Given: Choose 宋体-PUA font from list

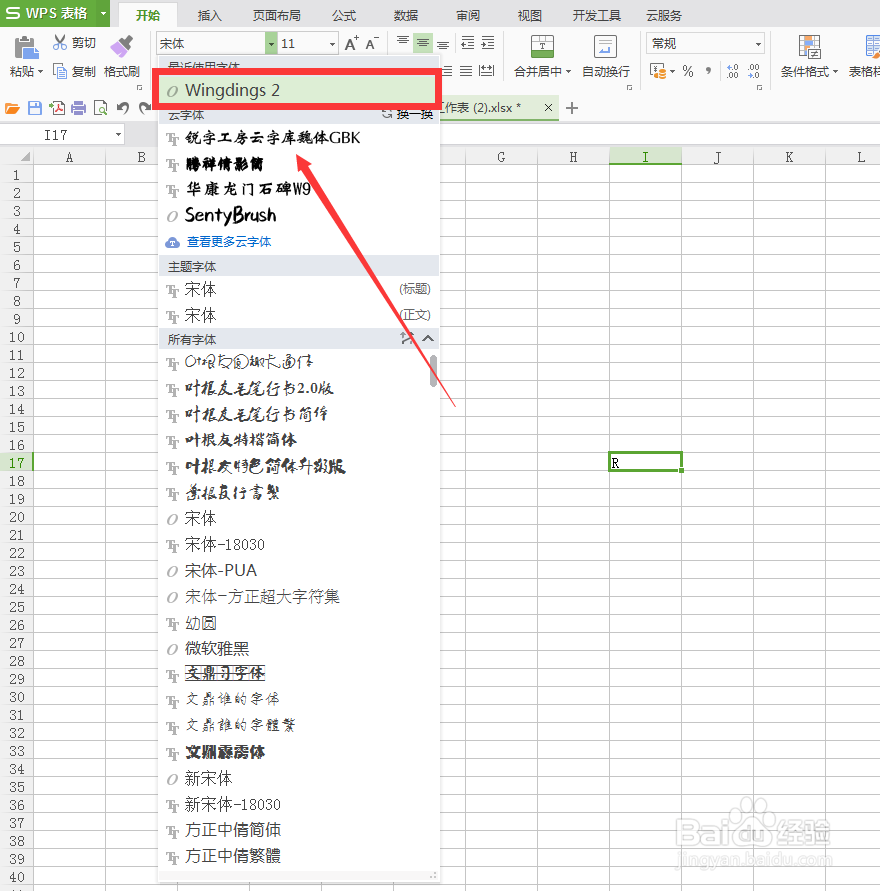Looking at the screenshot, I should pyautogui.click(x=299, y=571).
